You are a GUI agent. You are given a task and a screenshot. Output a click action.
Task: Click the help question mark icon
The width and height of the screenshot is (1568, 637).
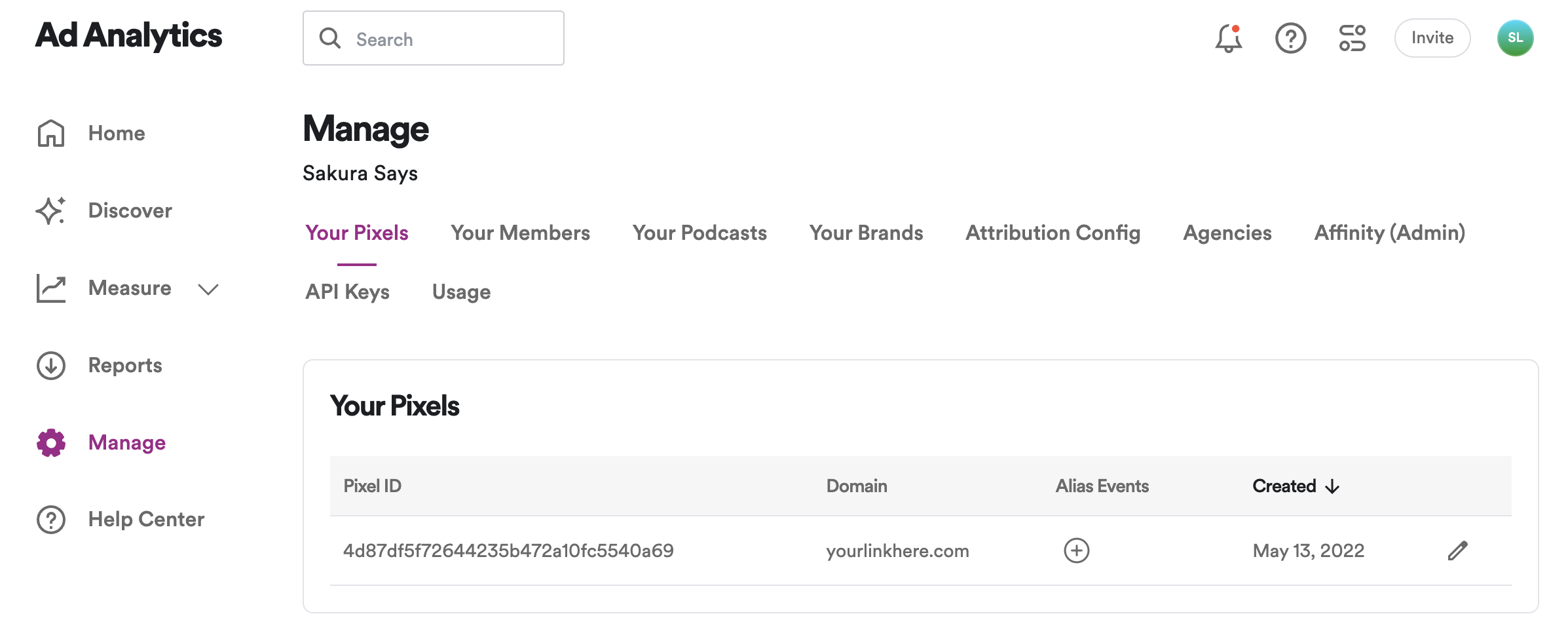pyautogui.click(x=1290, y=39)
